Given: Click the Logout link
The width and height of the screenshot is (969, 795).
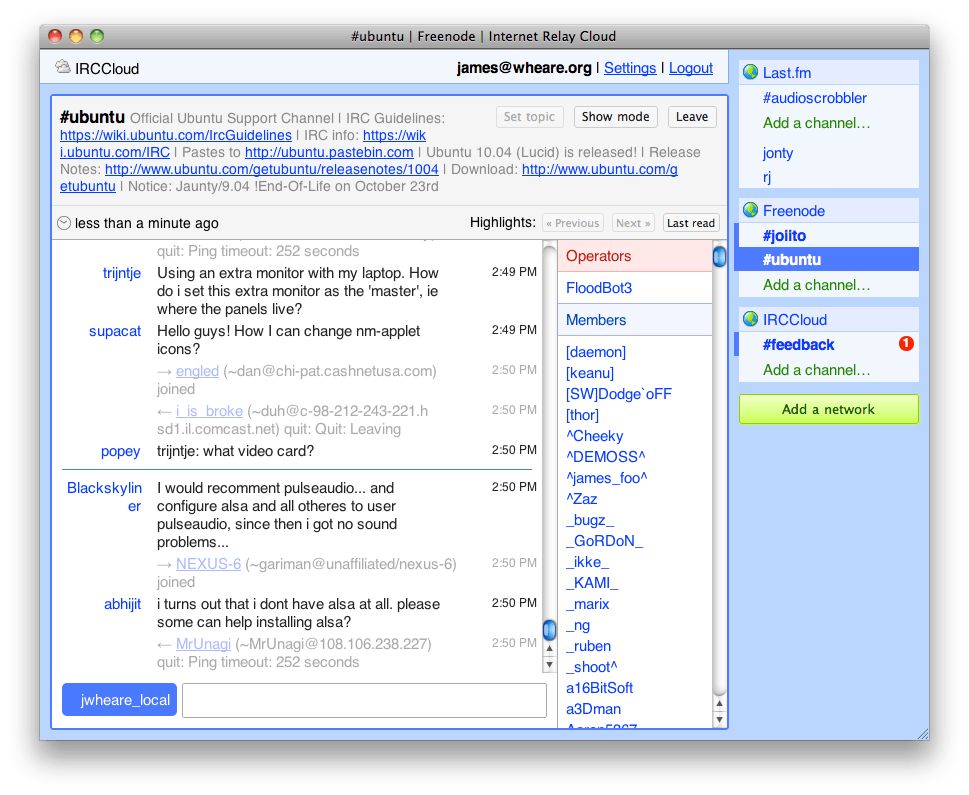Looking at the screenshot, I should tap(690, 68).
